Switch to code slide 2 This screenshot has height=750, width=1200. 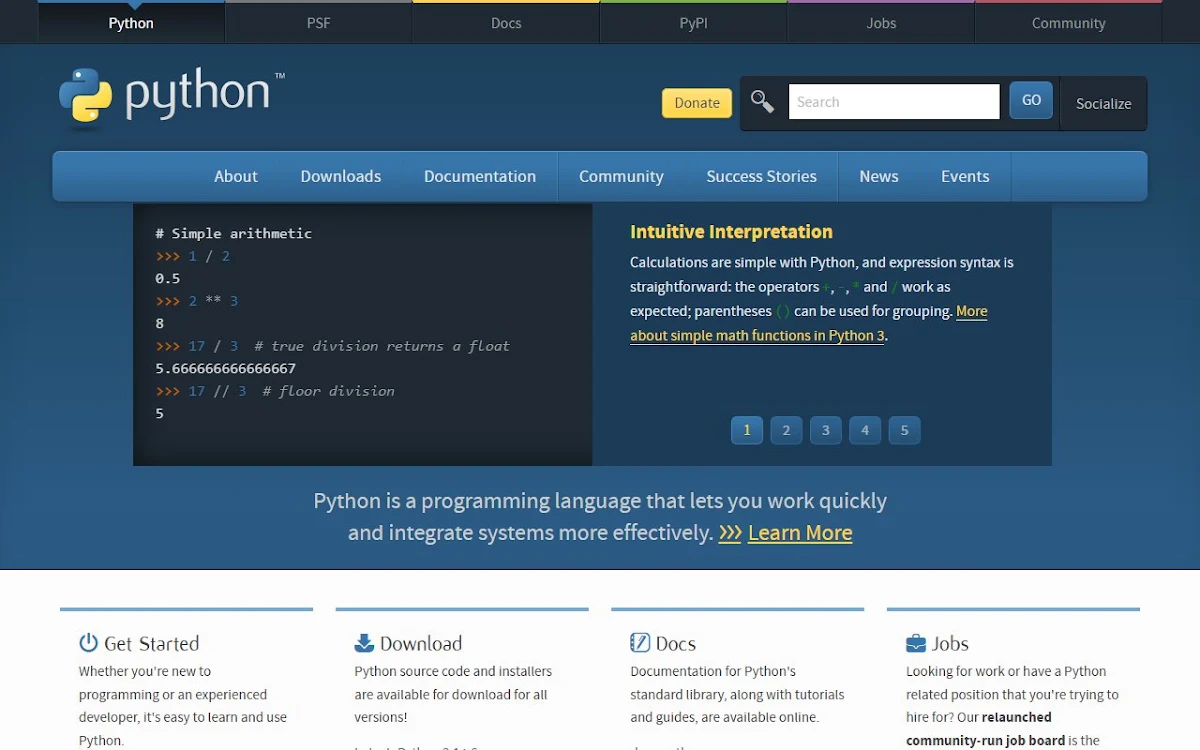click(786, 430)
